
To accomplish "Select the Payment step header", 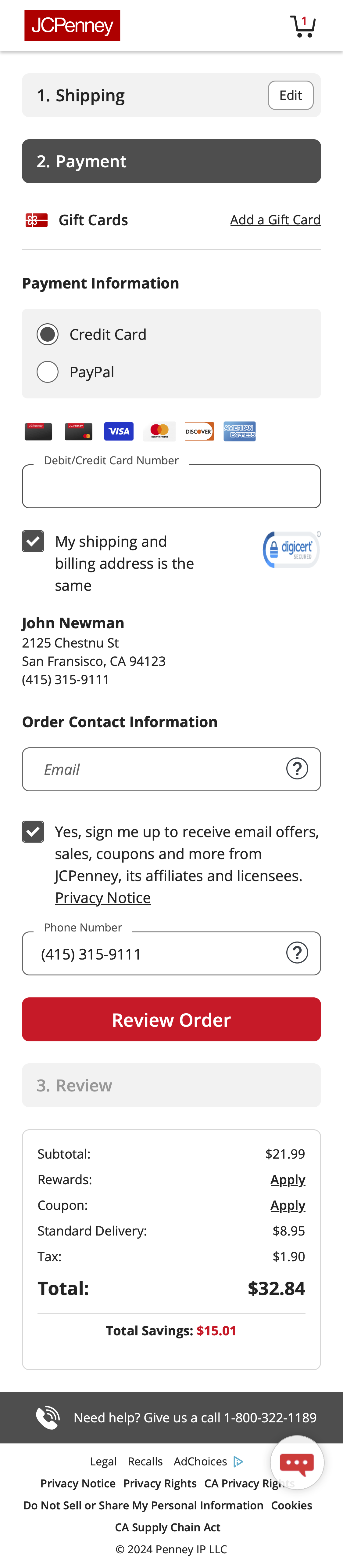I will (171, 161).
